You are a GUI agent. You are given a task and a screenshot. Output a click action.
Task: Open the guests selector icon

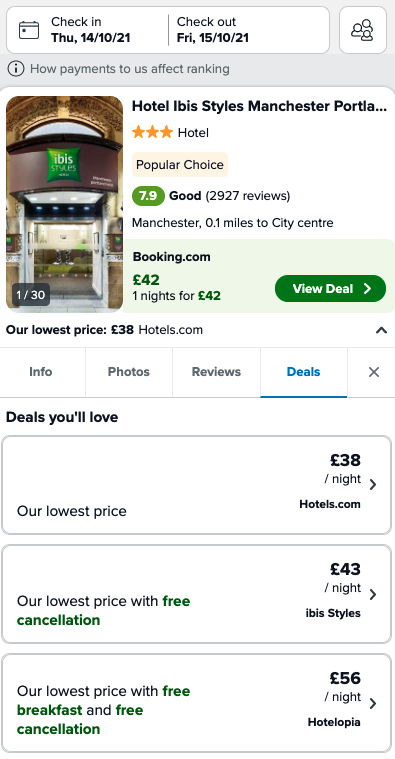point(363,30)
